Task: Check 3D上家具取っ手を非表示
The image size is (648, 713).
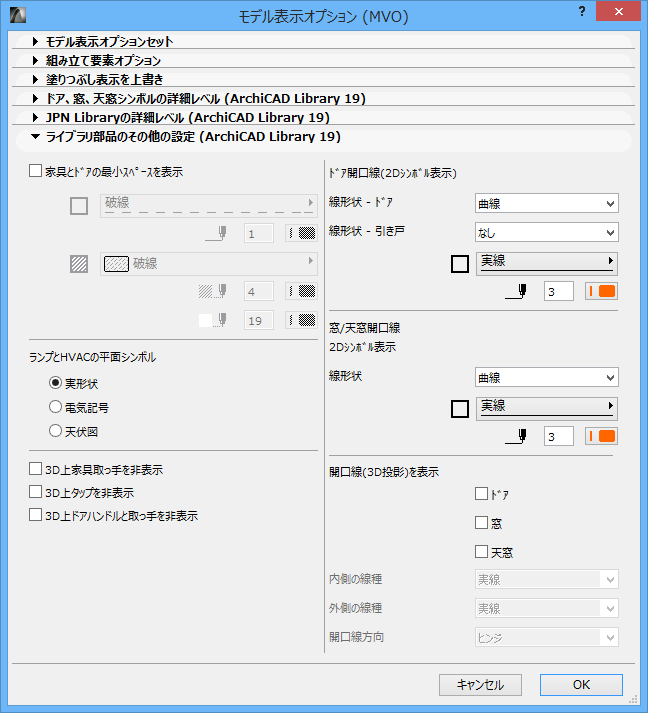Action: (x=35, y=468)
